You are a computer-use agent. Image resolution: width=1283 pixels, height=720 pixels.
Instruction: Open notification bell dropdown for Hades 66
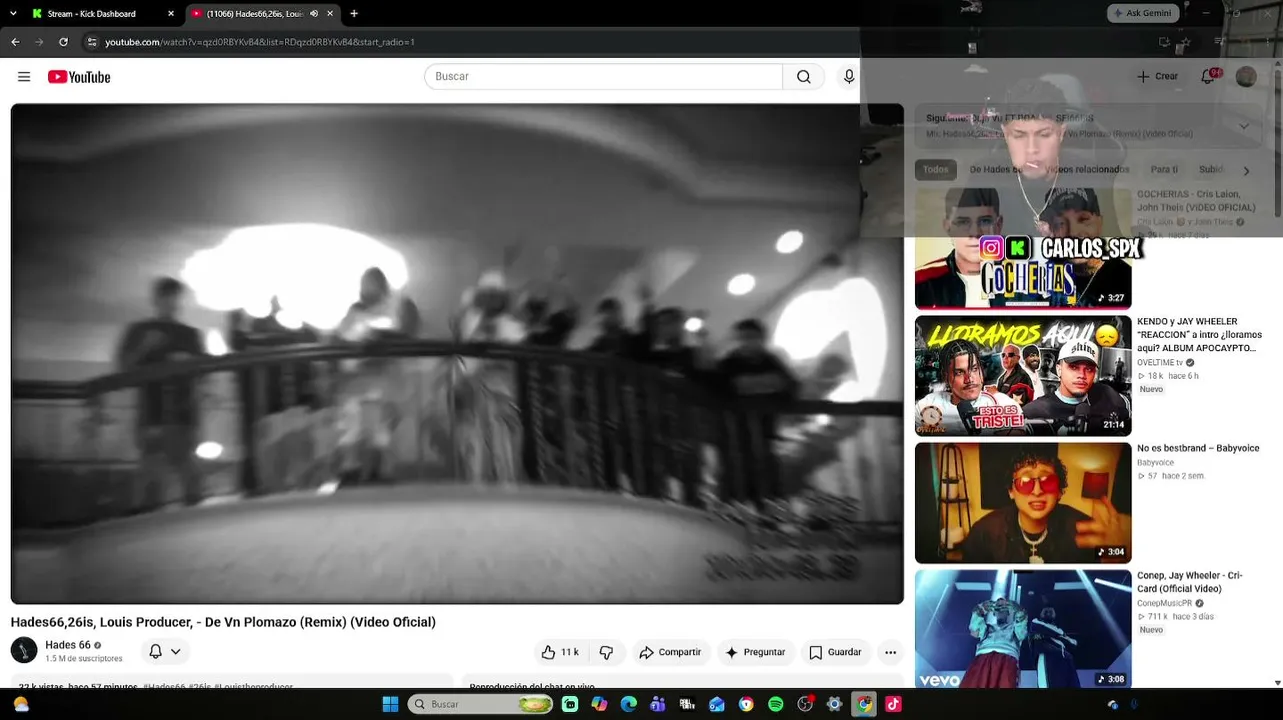pyautogui.click(x=165, y=652)
